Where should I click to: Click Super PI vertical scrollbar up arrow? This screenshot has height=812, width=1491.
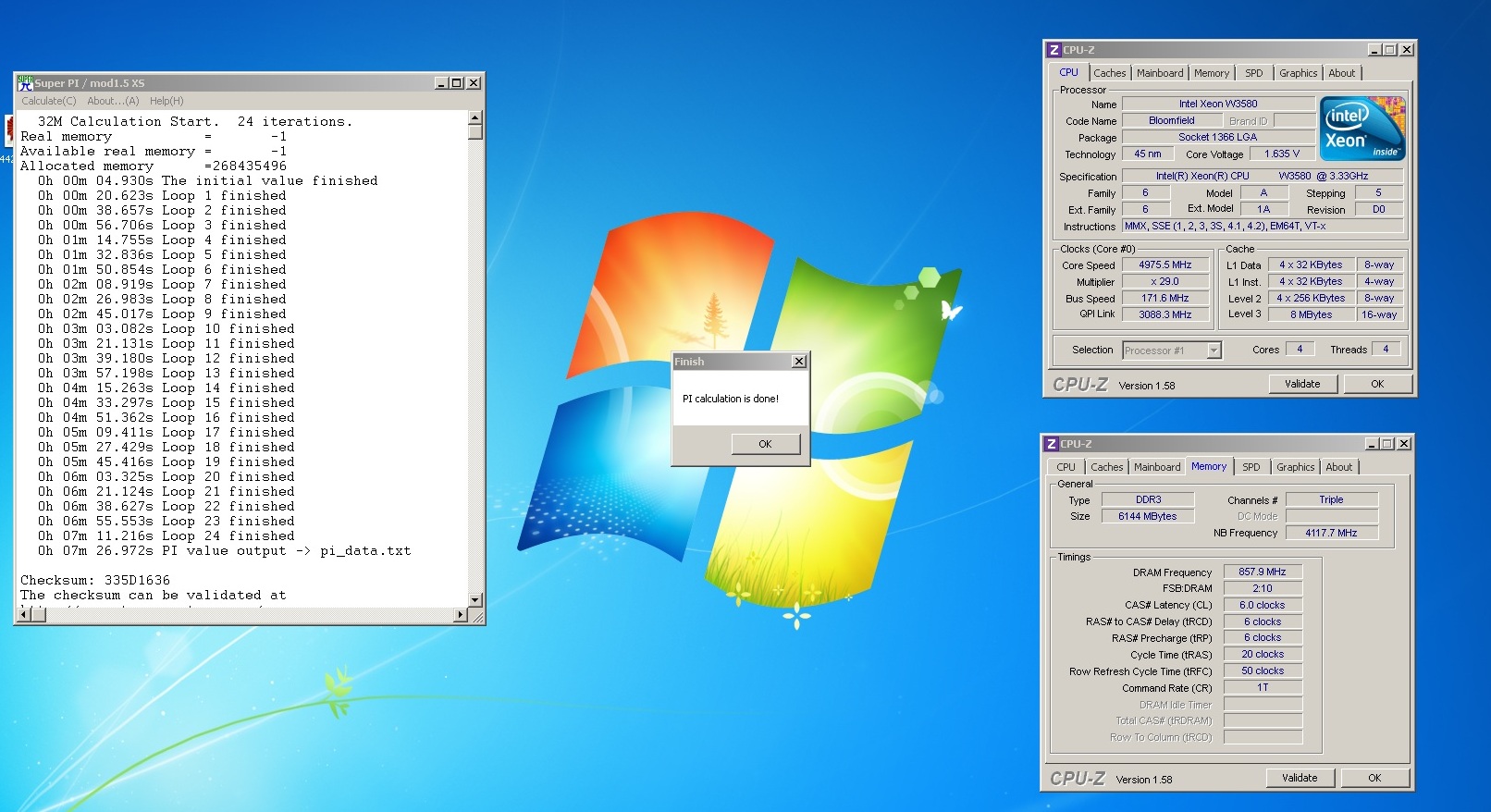click(475, 117)
